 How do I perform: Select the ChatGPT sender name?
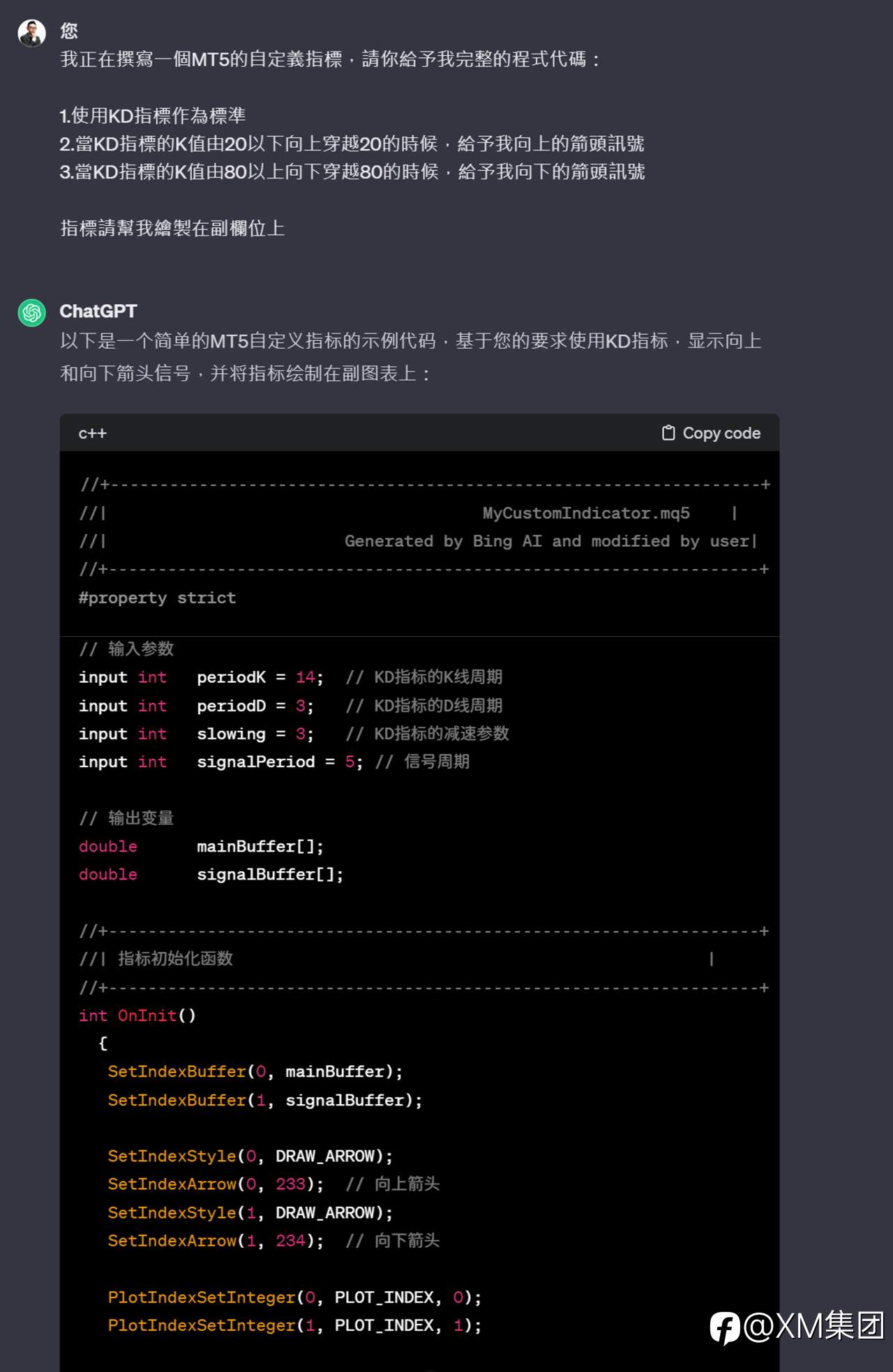(98, 311)
